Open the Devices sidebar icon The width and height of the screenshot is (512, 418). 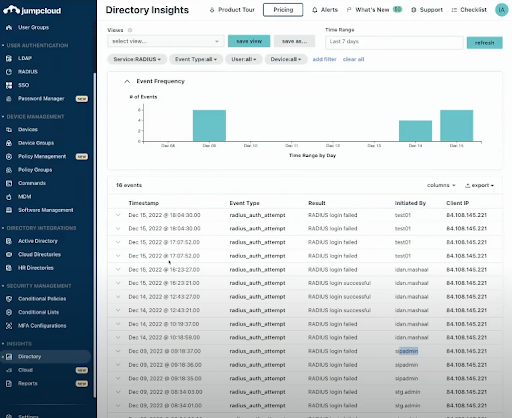pos(9,130)
